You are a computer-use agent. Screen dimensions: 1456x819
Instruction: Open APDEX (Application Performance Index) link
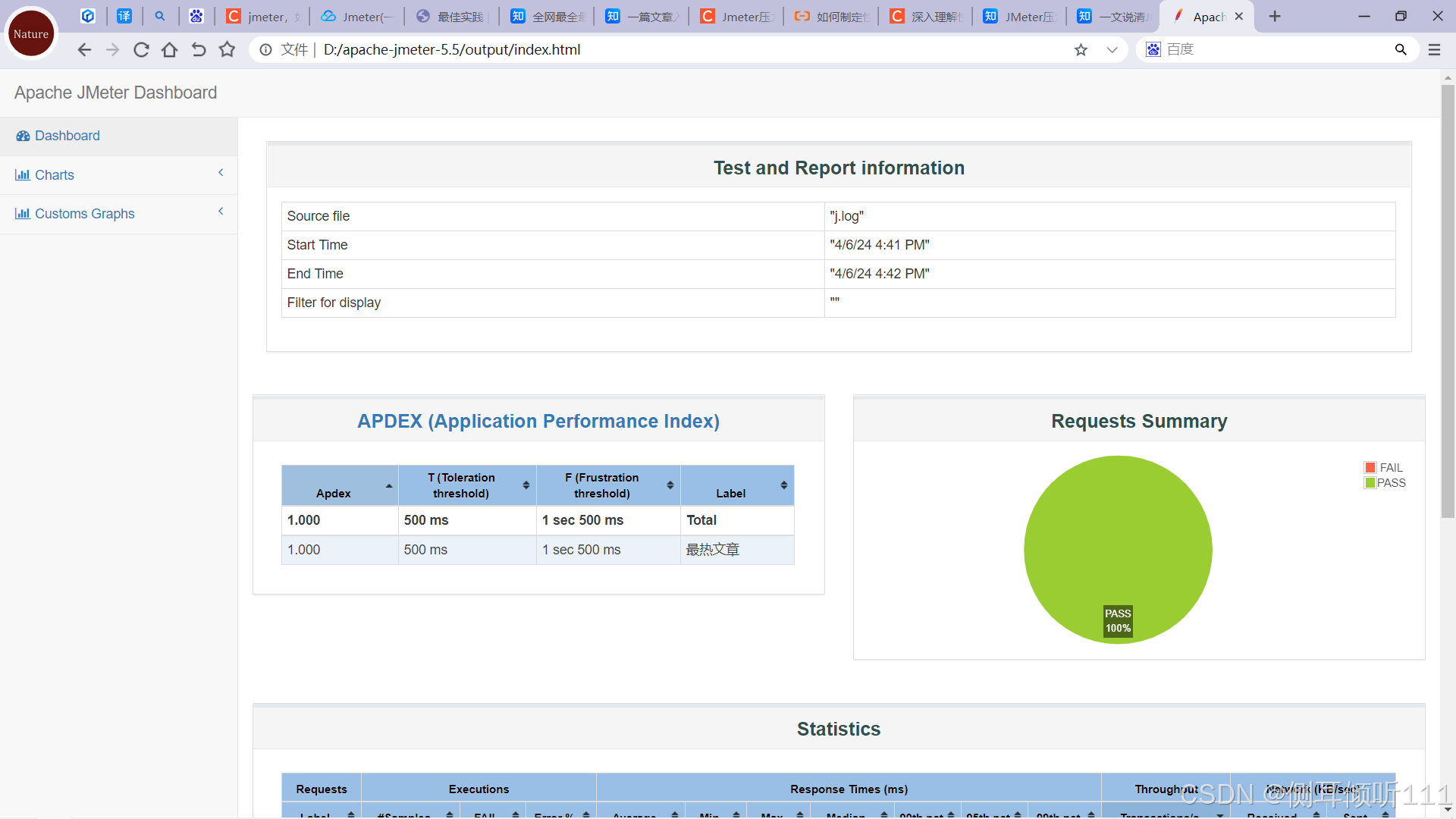pos(538,421)
